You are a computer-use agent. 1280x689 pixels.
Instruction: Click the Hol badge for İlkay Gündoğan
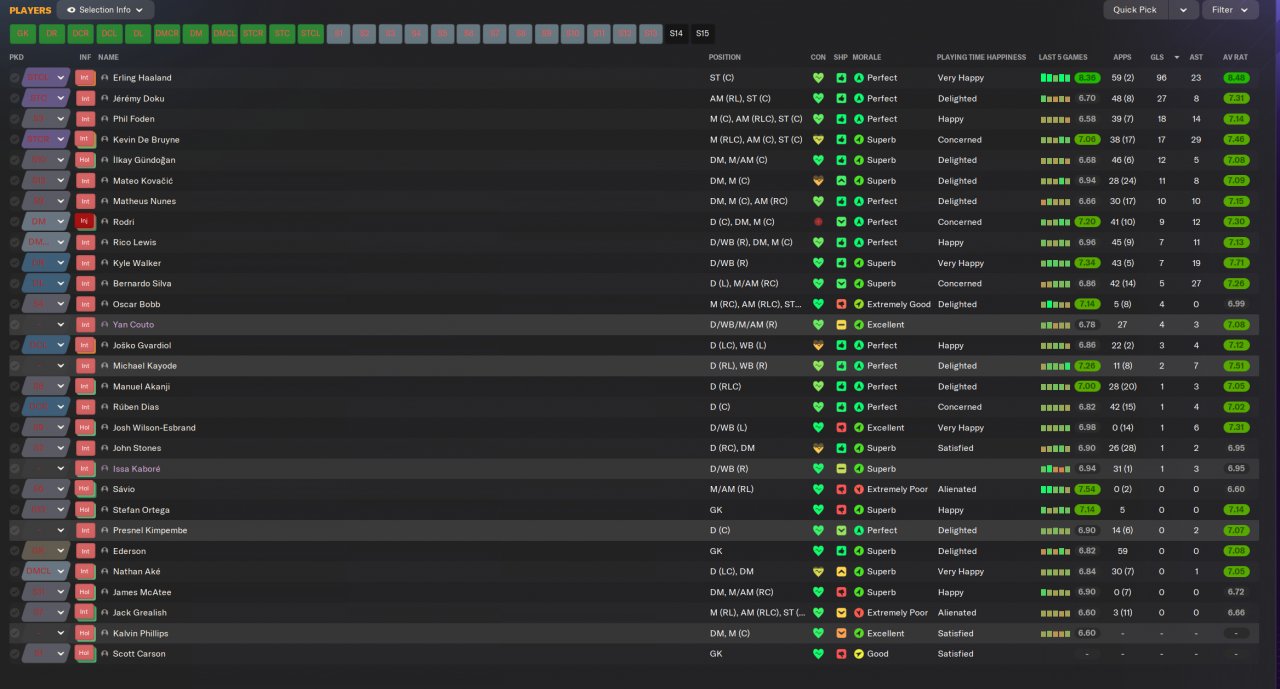85,160
